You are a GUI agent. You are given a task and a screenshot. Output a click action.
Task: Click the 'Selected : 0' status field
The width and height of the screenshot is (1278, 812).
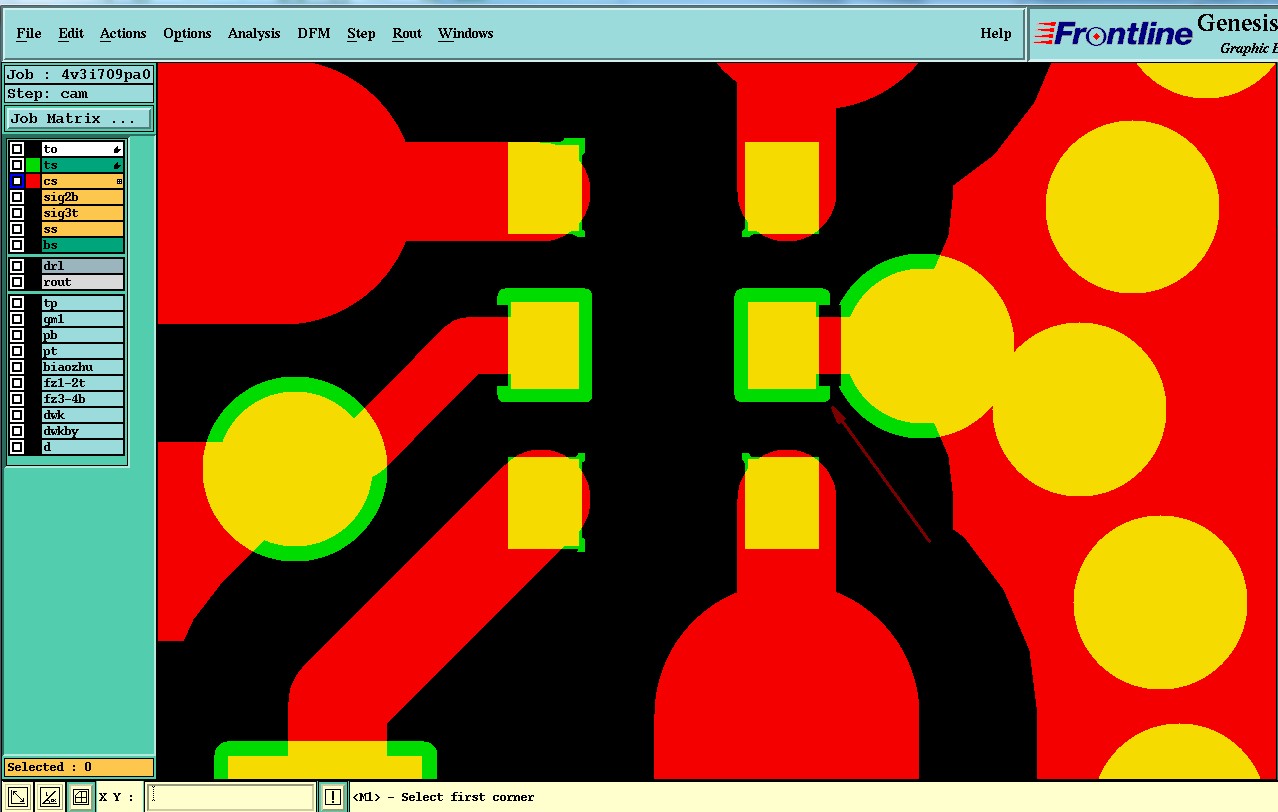[x=79, y=767]
